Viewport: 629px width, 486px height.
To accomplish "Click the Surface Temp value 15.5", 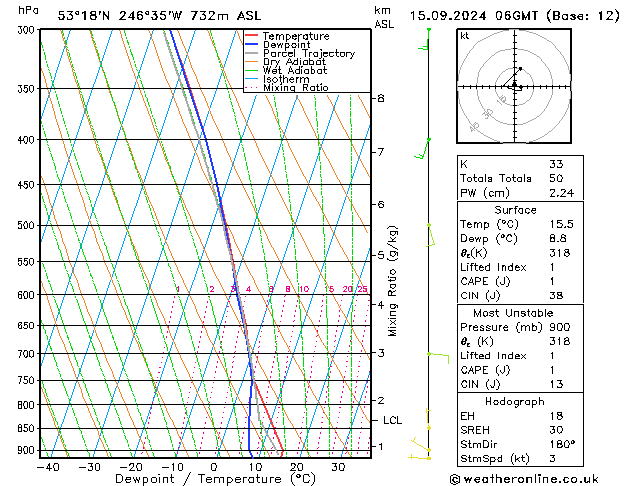I will pos(561,224).
